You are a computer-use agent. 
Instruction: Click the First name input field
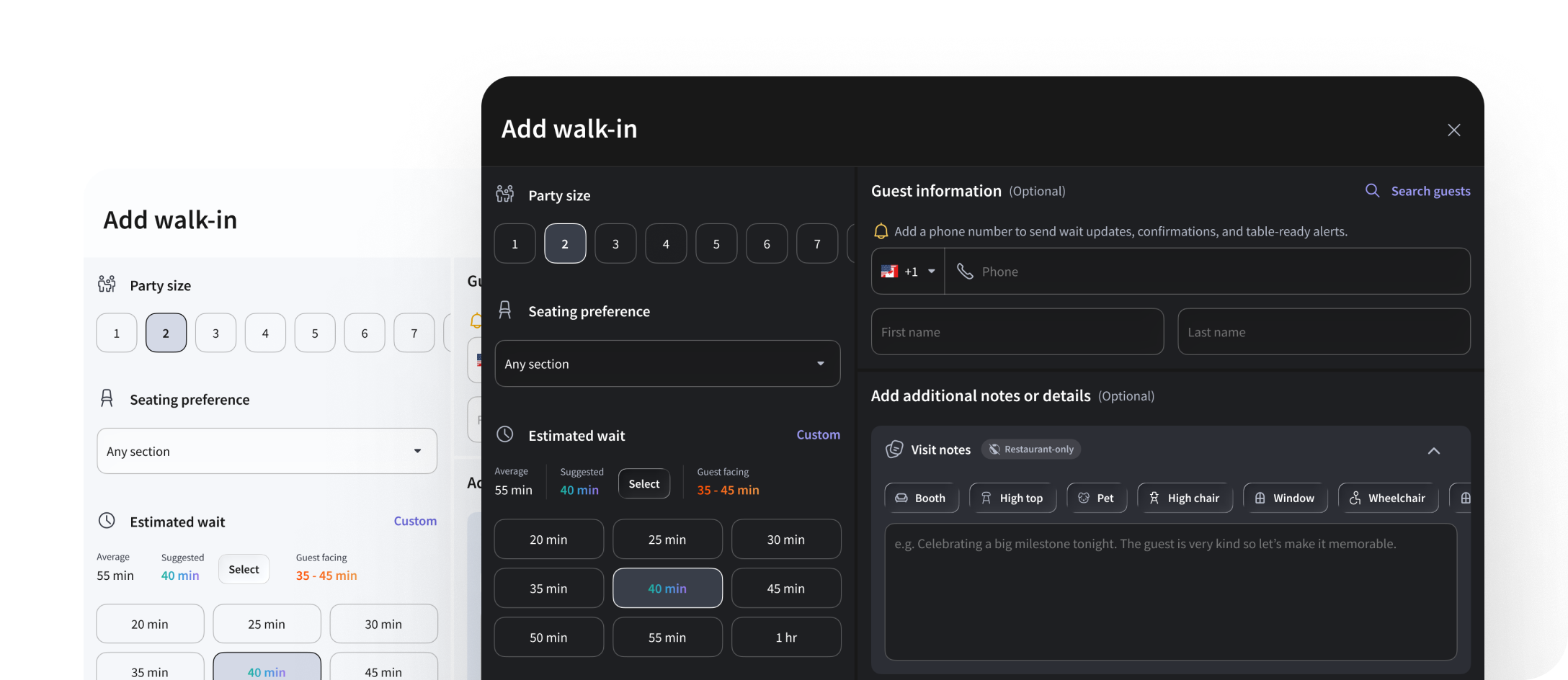point(1017,331)
